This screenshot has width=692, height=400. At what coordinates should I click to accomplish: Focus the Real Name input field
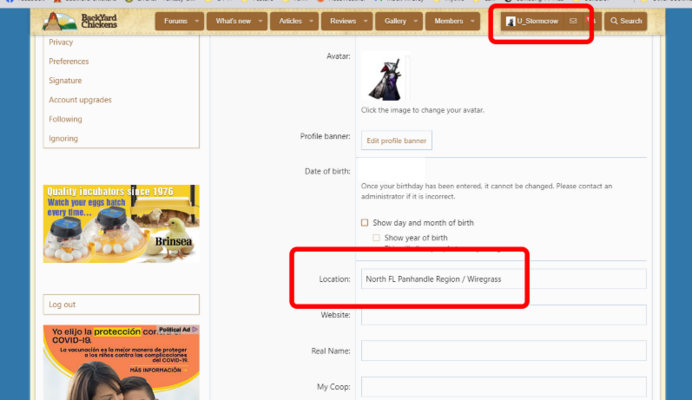pyautogui.click(x=504, y=351)
